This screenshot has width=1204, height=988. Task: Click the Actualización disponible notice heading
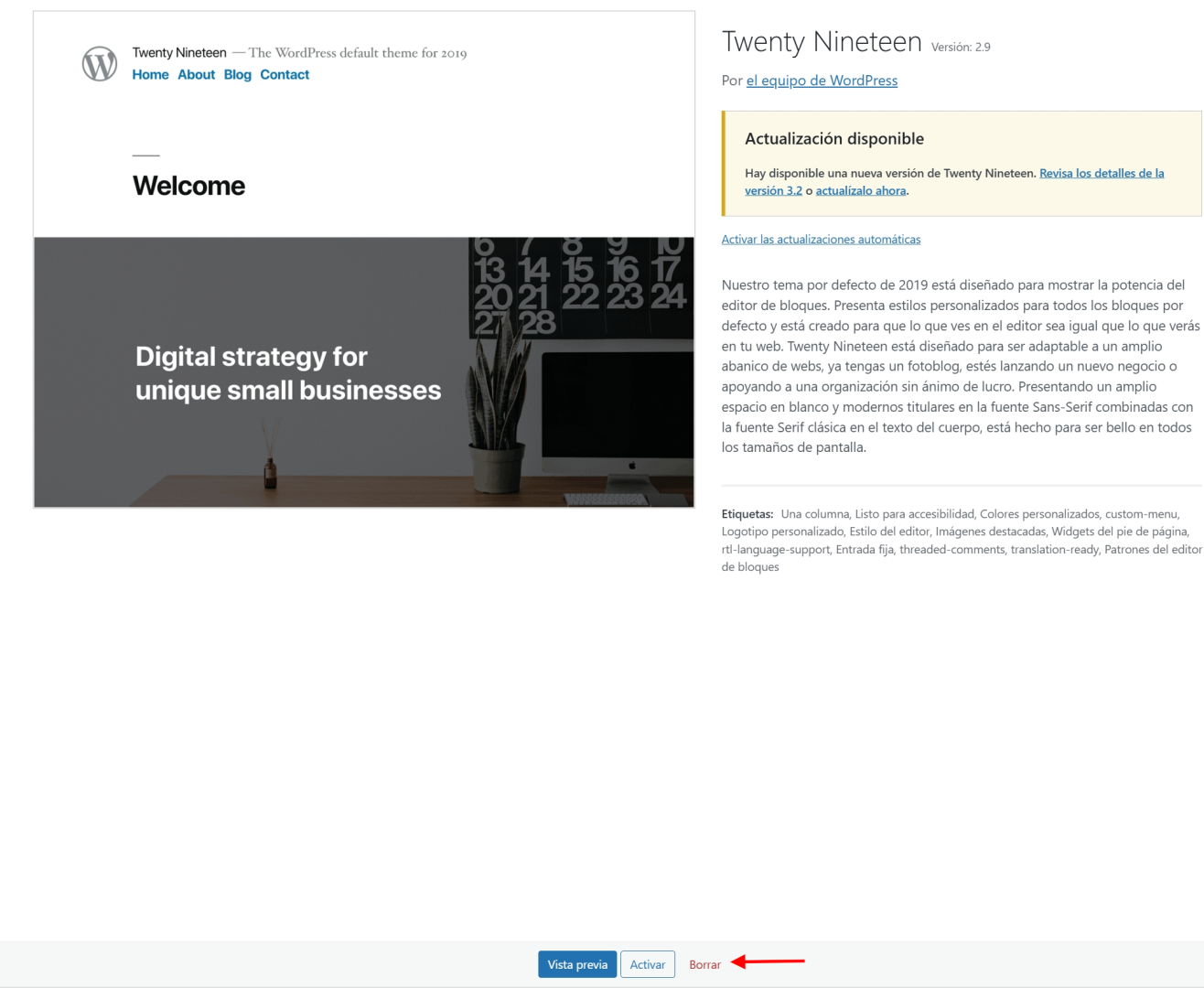coord(833,139)
